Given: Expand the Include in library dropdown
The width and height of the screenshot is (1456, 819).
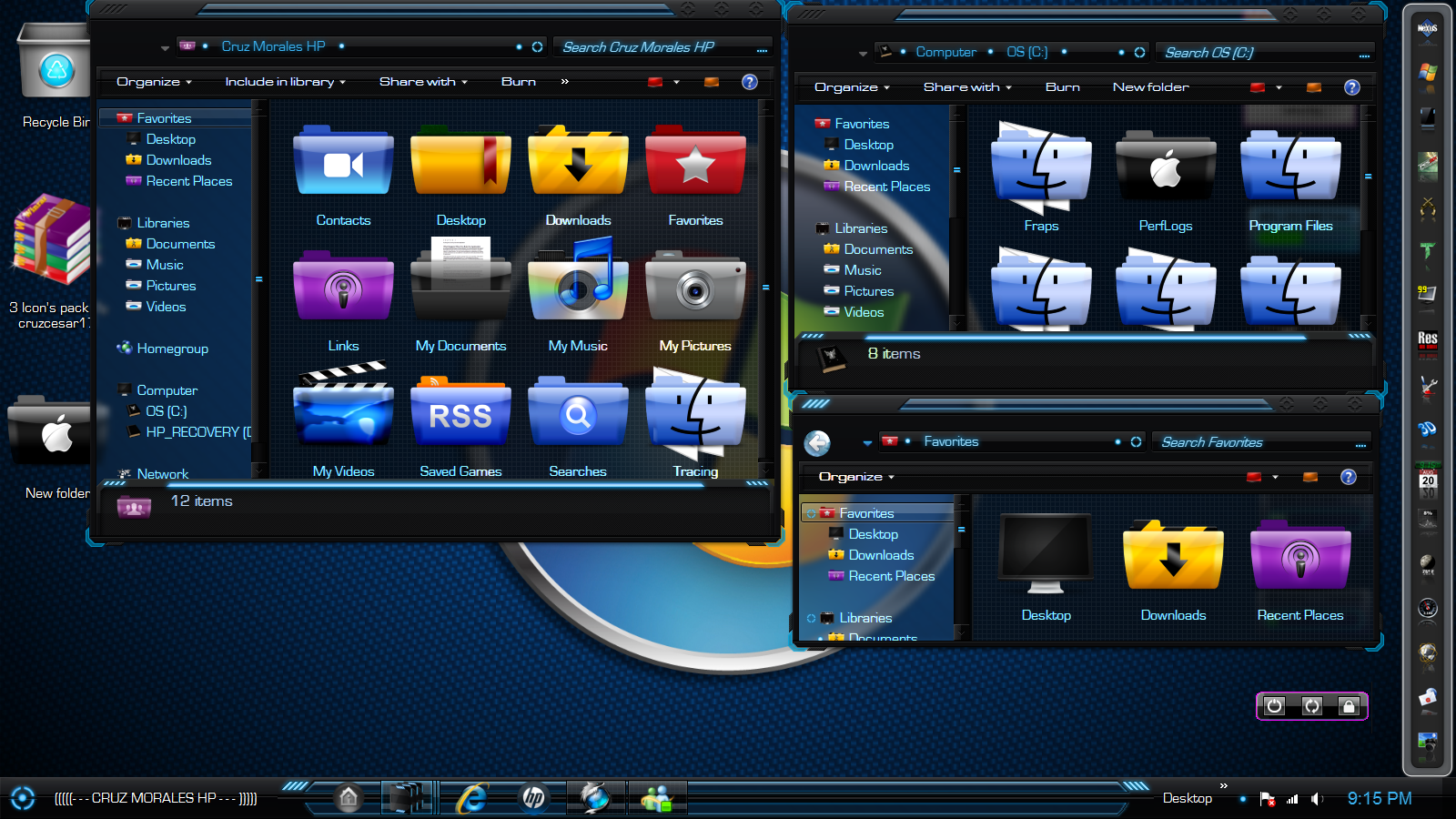Looking at the screenshot, I should pos(283,81).
